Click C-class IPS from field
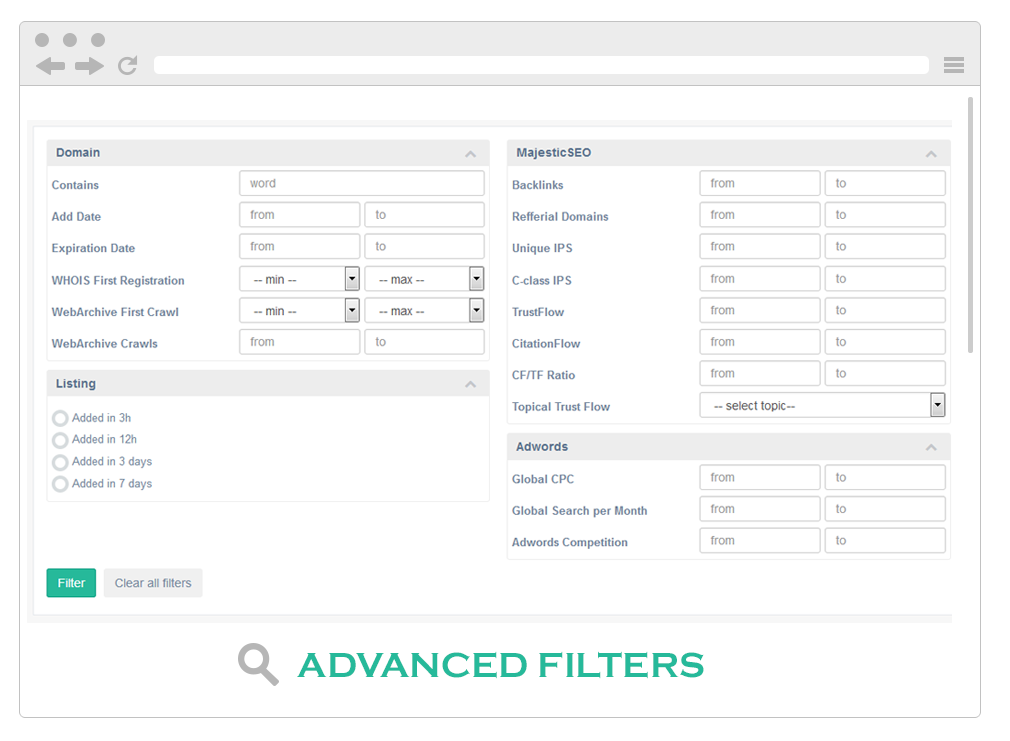 click(760, 278)
